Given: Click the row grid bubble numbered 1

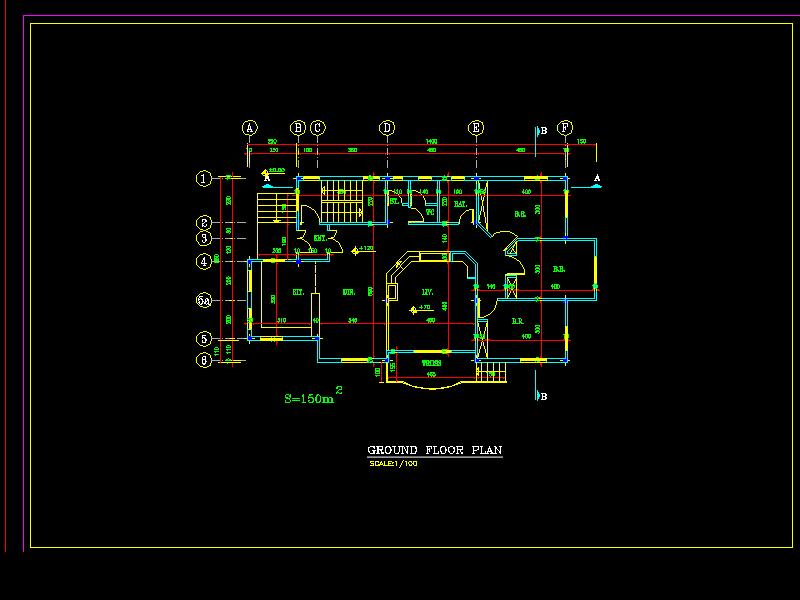Looking at the screenshot, I should click(204, 179).
